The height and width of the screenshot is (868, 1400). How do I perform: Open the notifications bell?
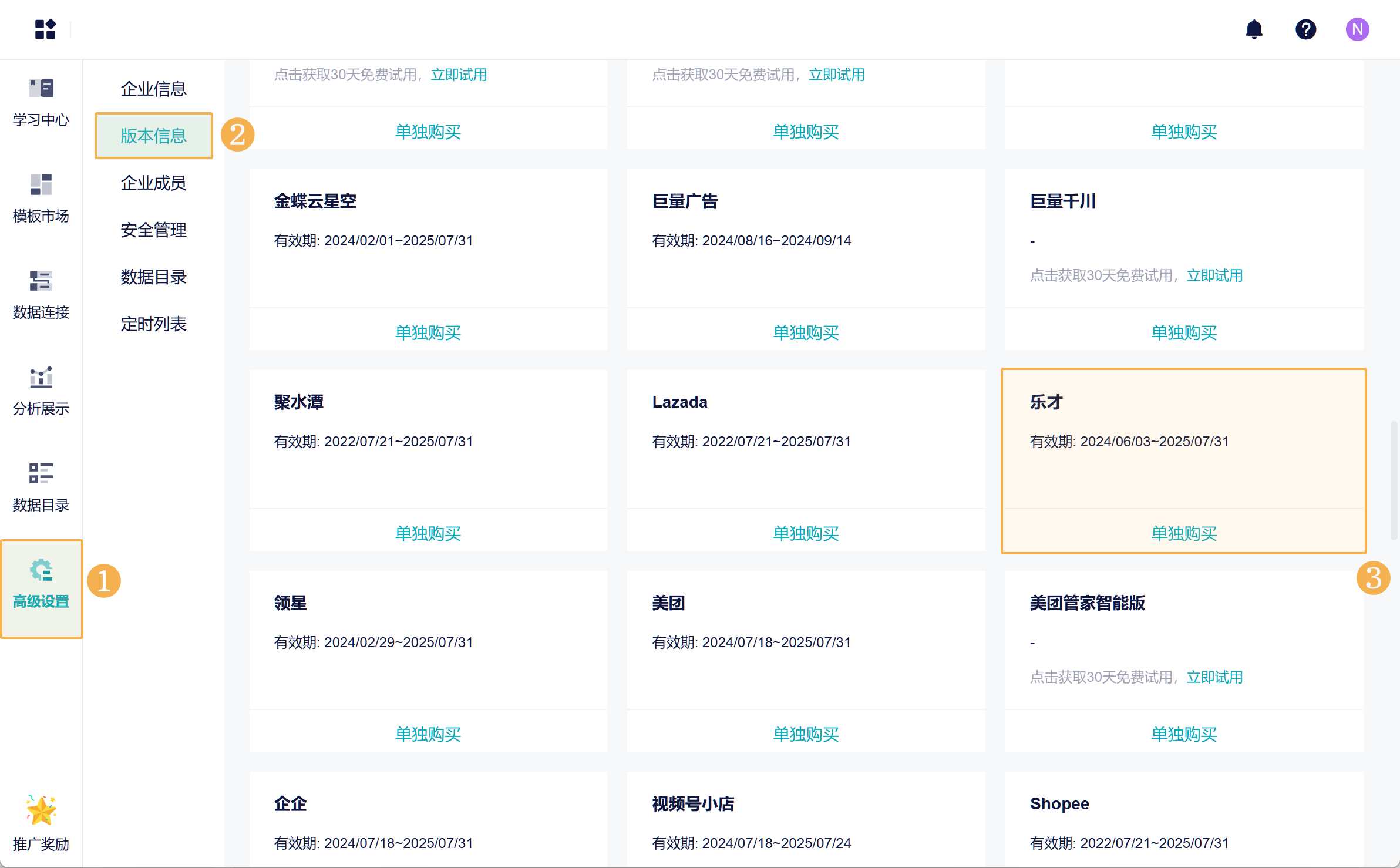(x=1254, y=29)
